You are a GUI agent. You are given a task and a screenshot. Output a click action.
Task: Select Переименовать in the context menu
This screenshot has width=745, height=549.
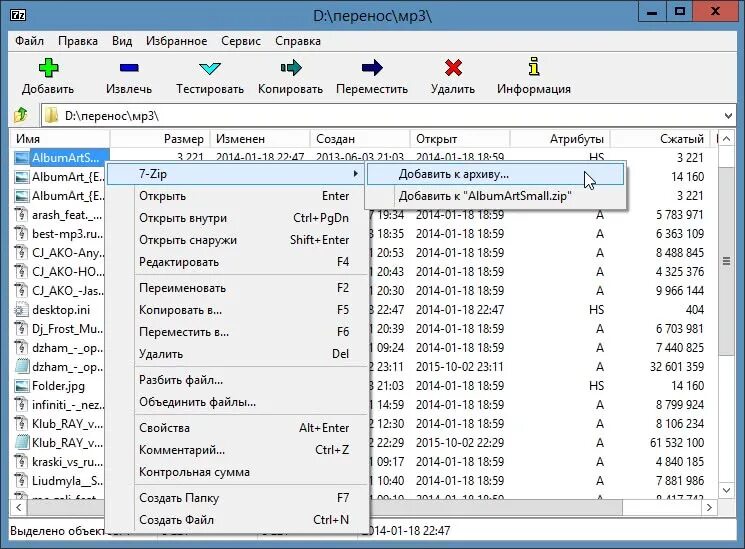point(237,288)
